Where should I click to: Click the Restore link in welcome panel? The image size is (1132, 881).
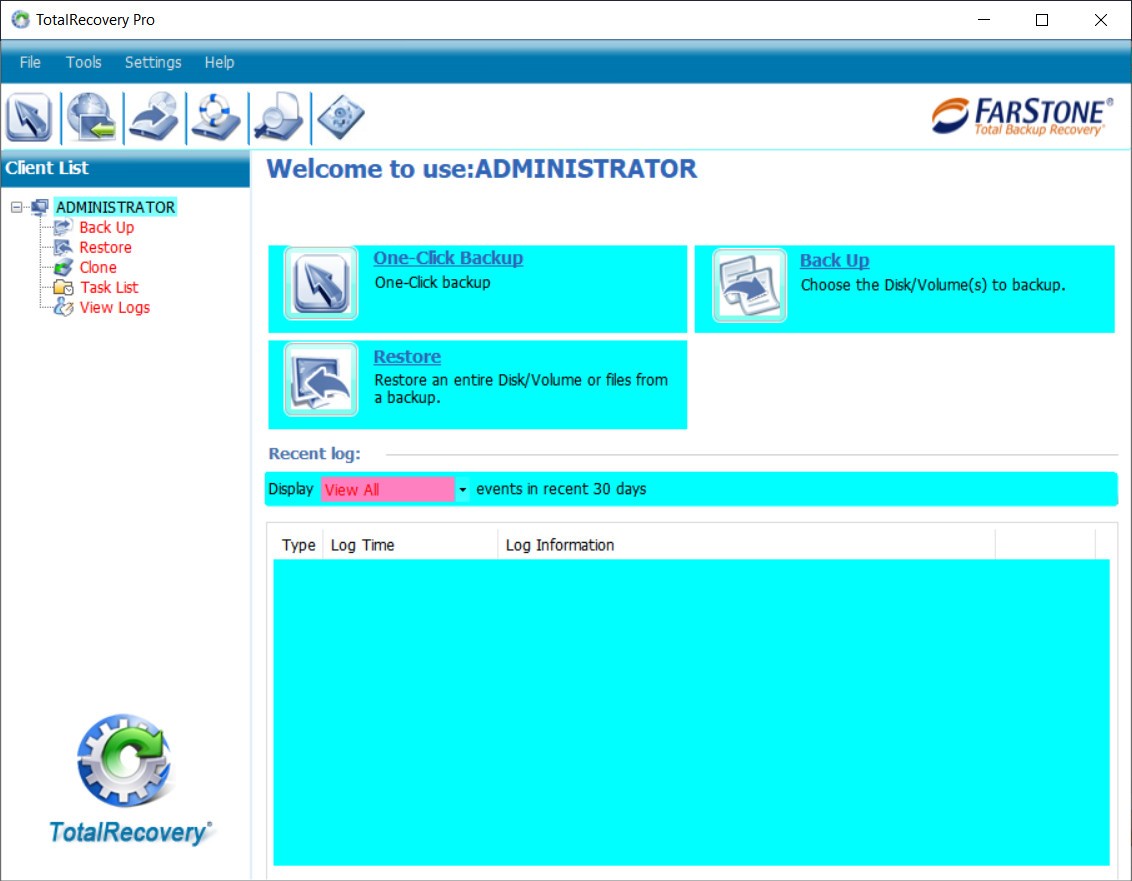tap(407, 357)
